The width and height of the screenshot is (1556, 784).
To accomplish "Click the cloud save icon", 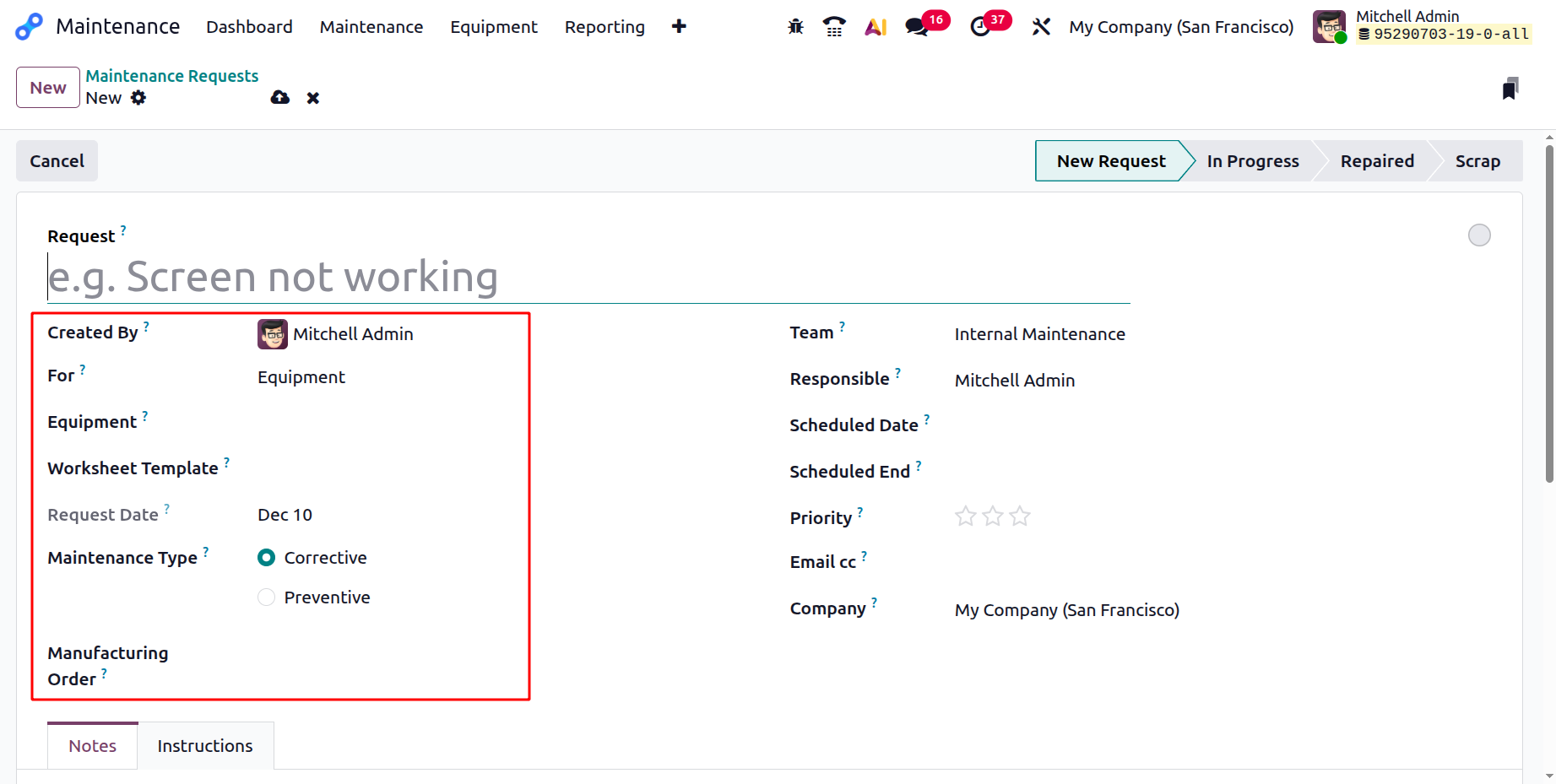I will tap(280, 98).
